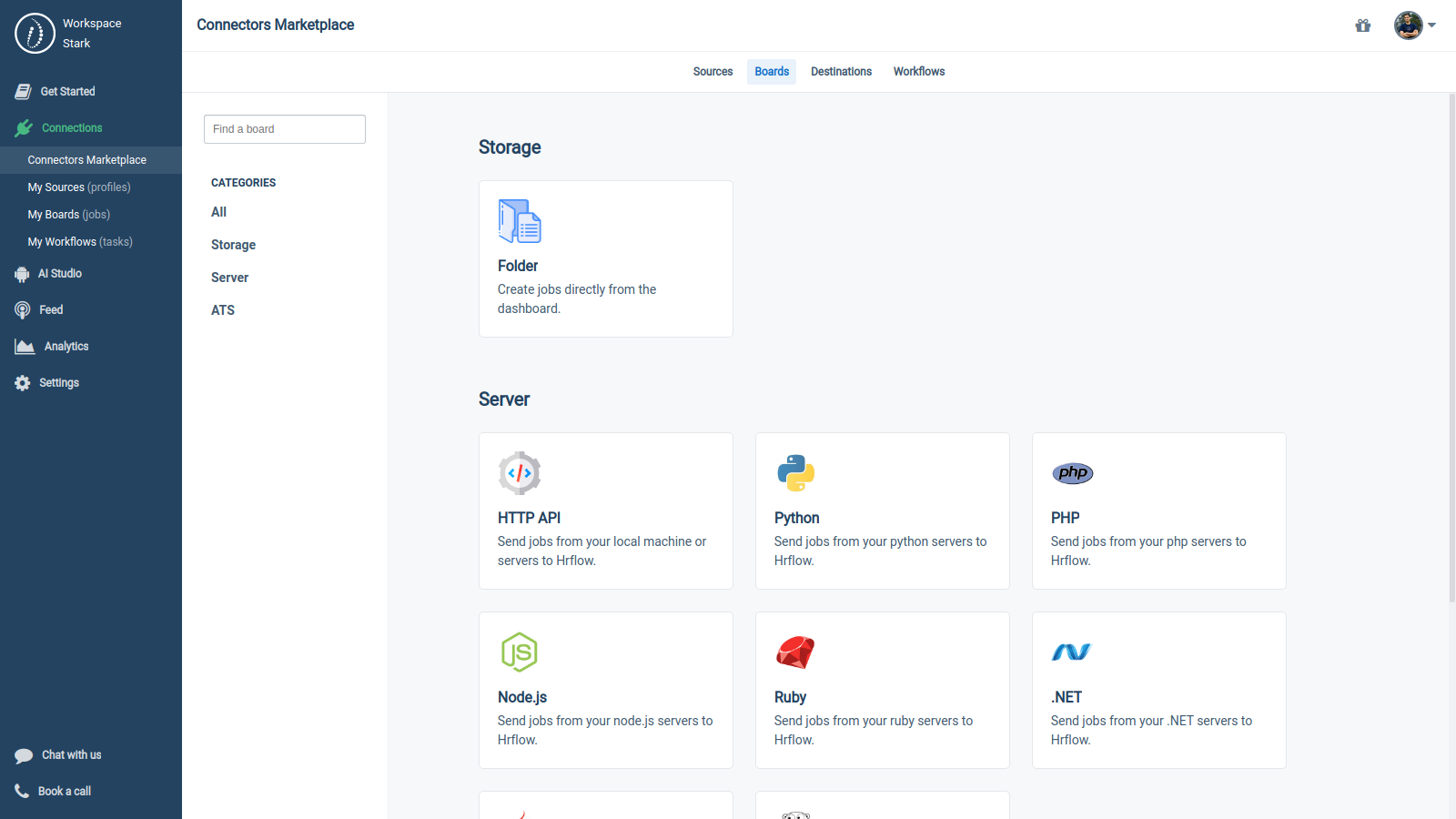Open the PHP card title
This screenshot has width=1456, height=819.
click(1065, 518)
